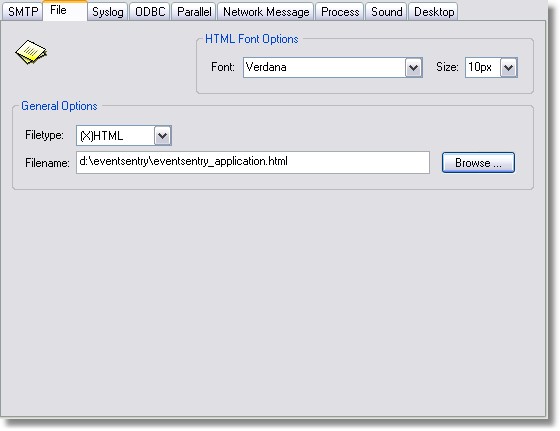
Task: Open the Network Message tab
Action: (x=266, y=12)
